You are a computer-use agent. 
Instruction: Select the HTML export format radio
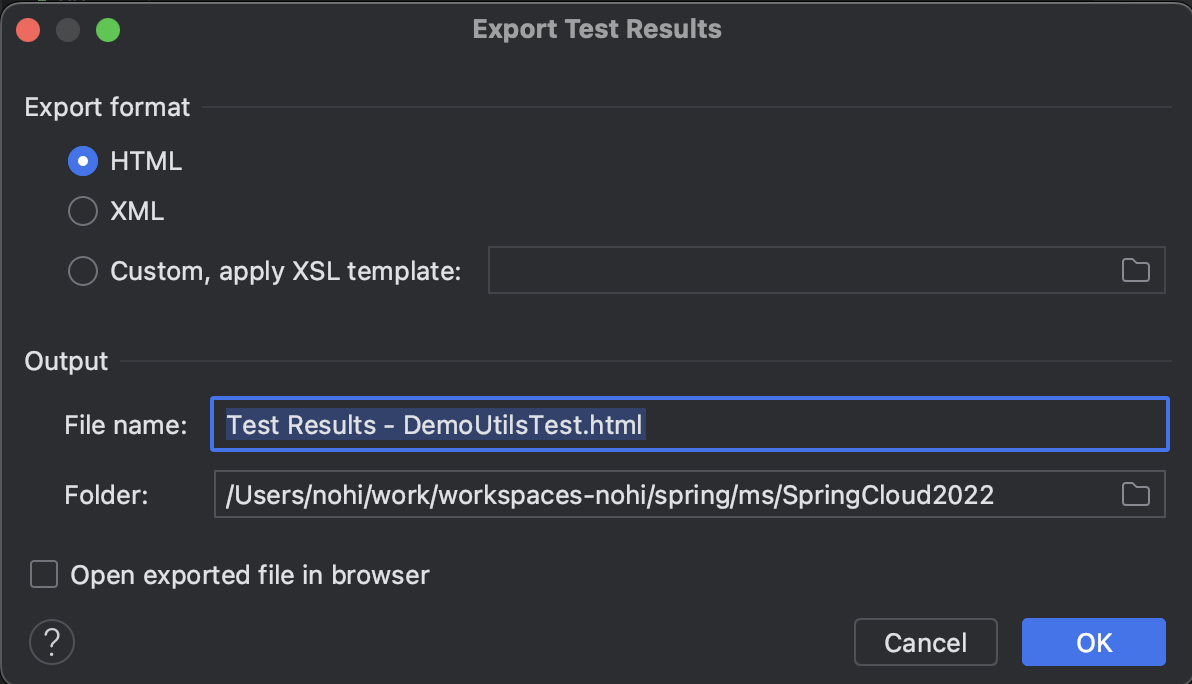(83, 161)
